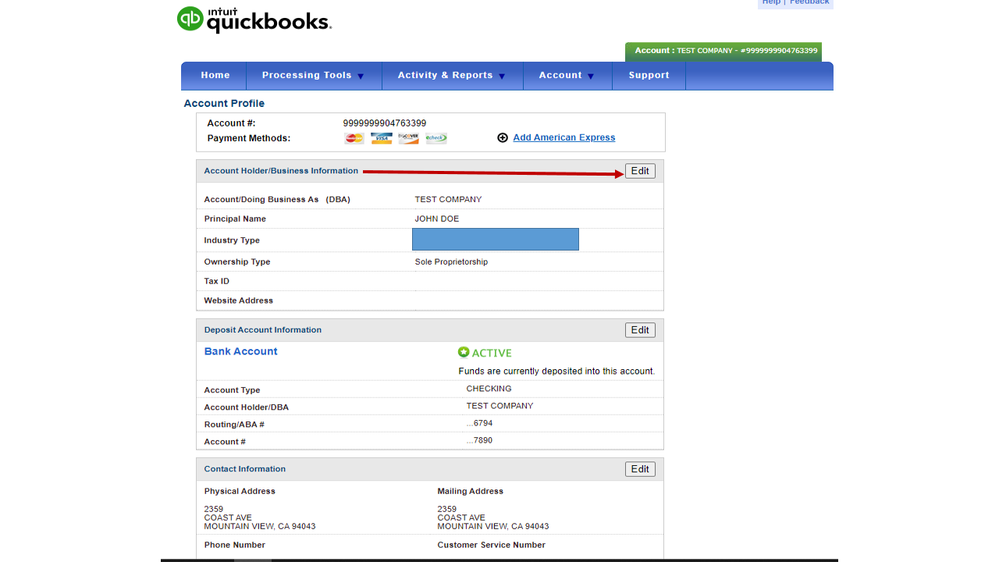The height and width of the screenshot is (562, 999).
Task: Click the Website Address label
Action: (x=238, y=300)
